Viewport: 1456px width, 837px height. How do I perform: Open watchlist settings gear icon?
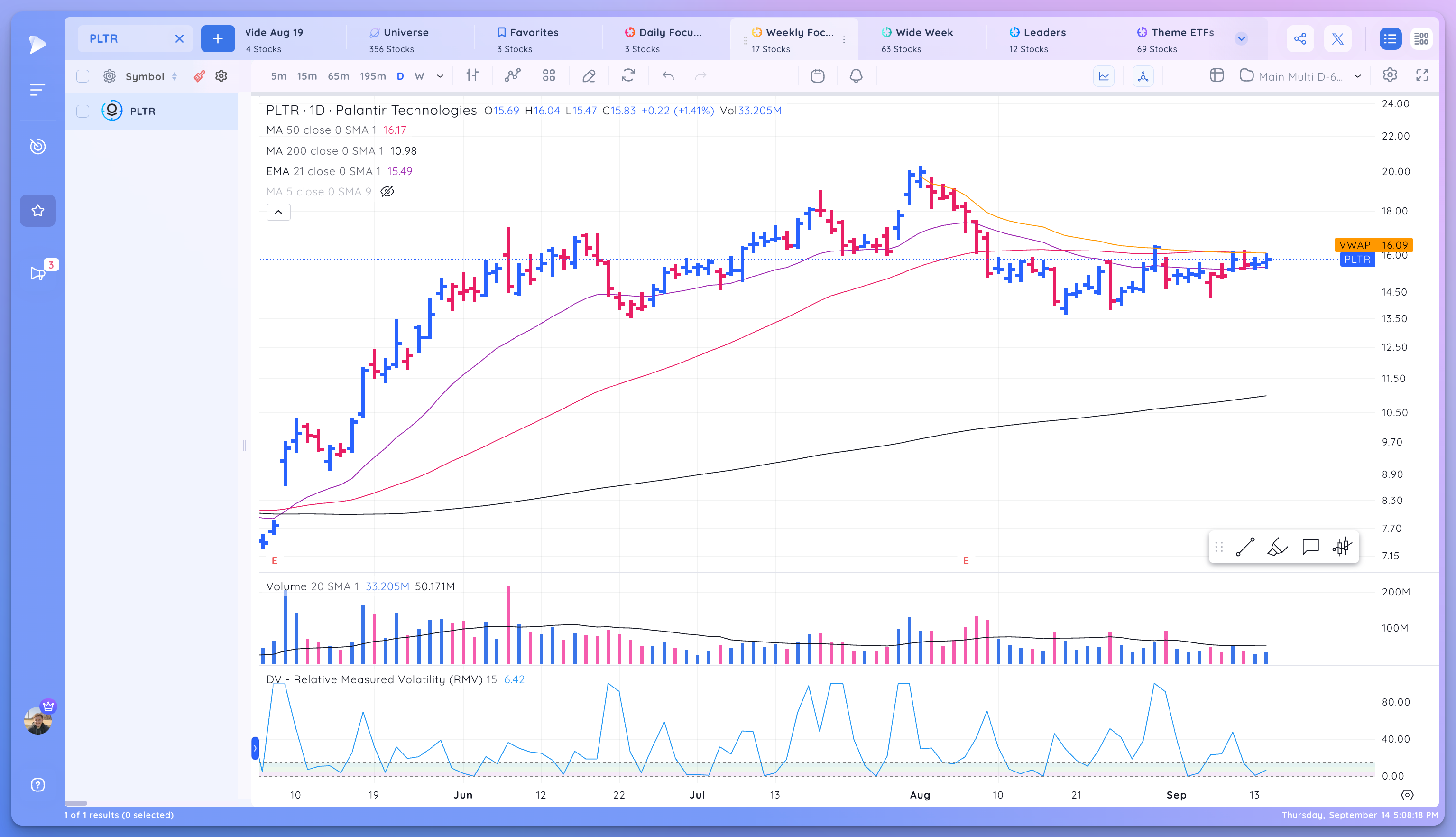(x=221, y=76)
